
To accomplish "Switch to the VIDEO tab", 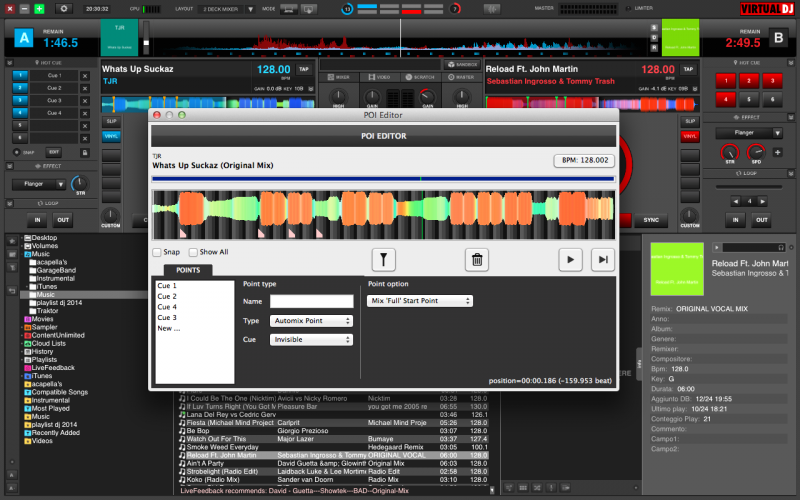I will coord(379,77).
